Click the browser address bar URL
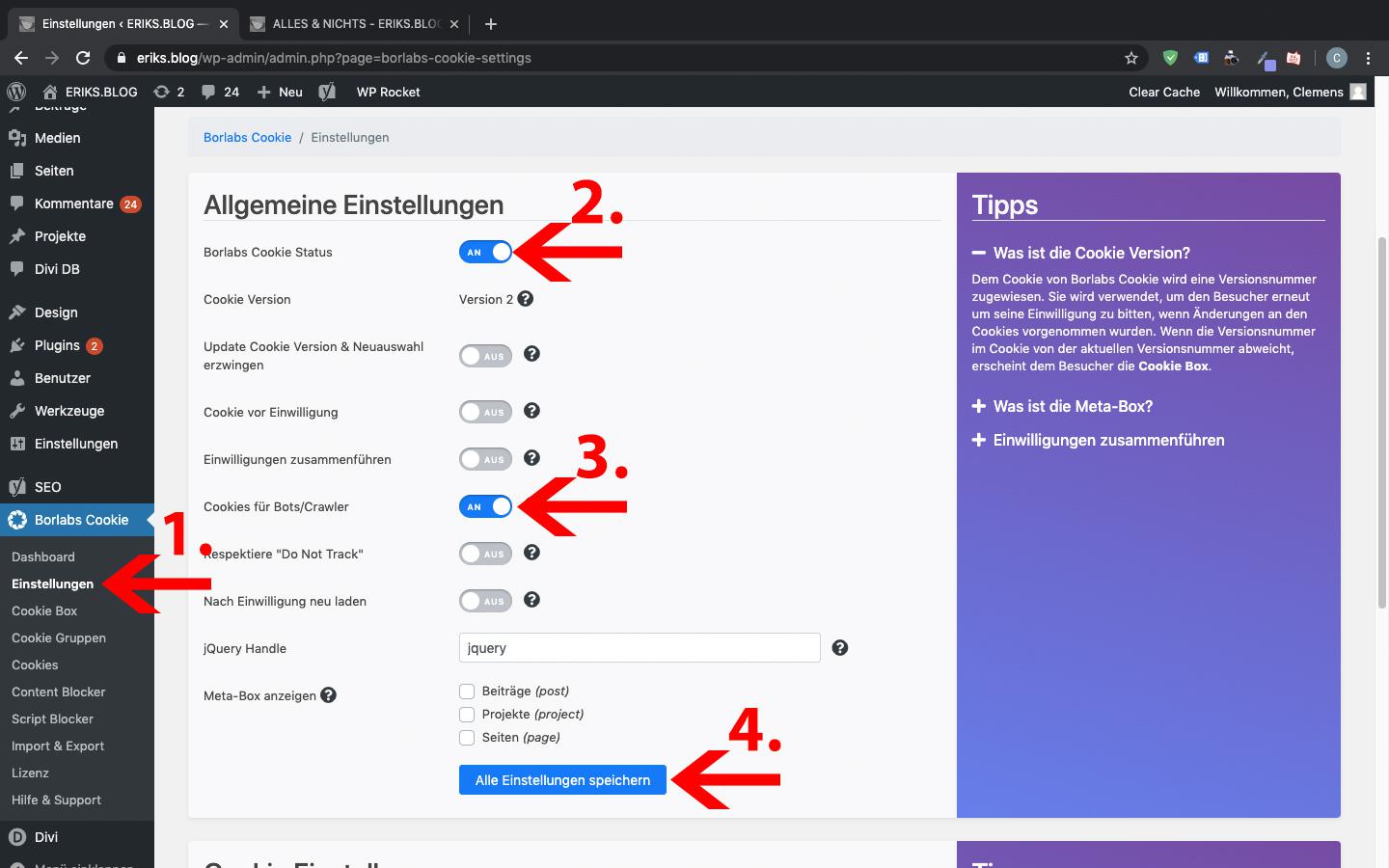1389x868 pixels. [334, 58]
